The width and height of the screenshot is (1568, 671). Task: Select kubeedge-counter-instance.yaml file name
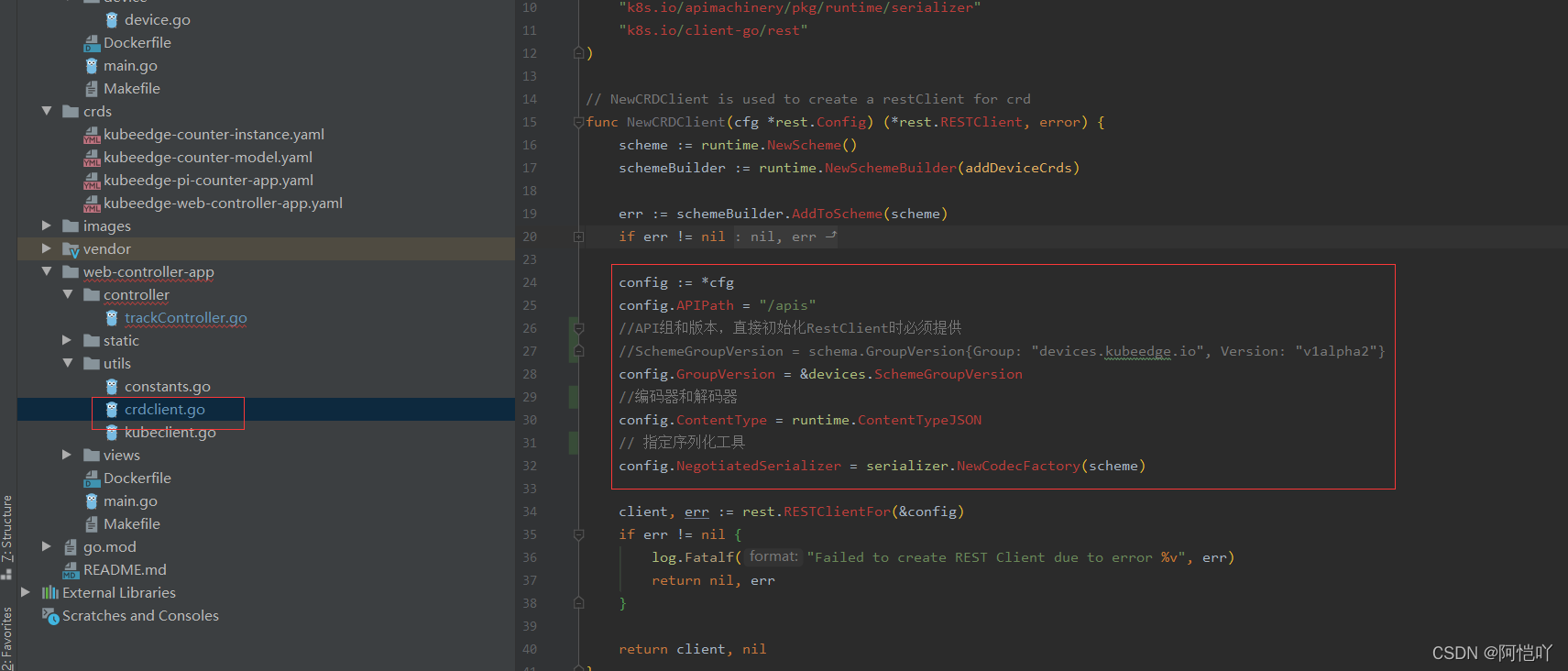[x=214, y=135]
